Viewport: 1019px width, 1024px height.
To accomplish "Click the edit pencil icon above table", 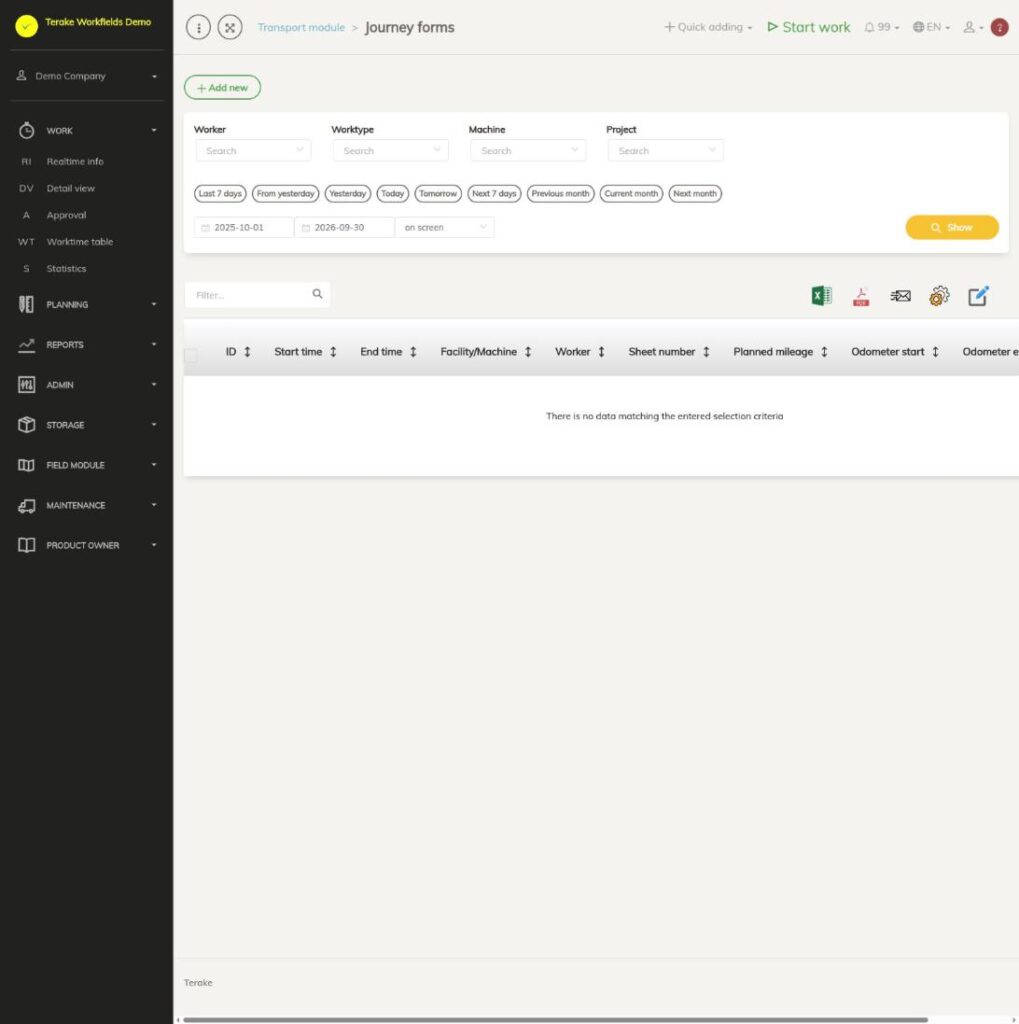I will click(978, 296).
